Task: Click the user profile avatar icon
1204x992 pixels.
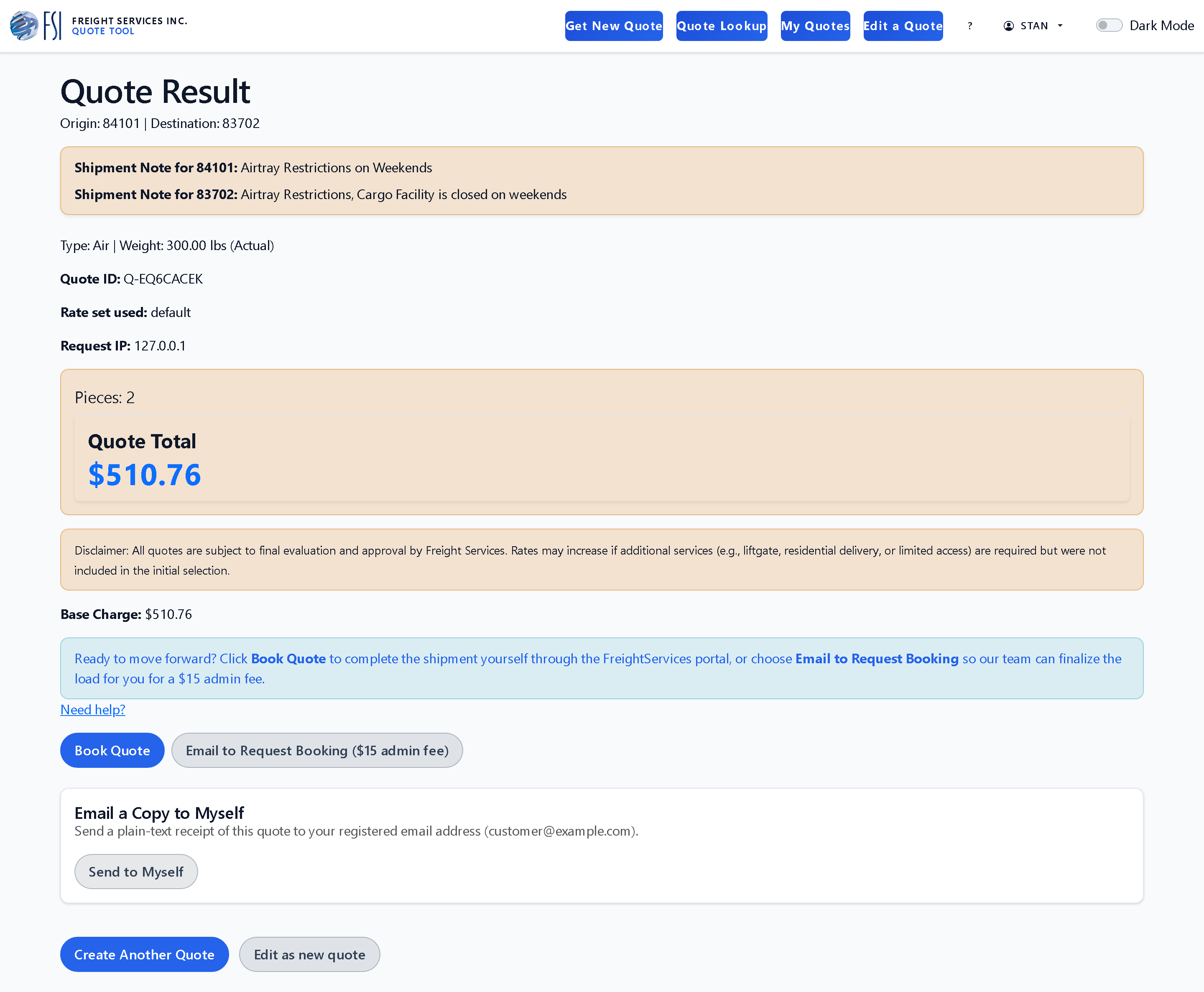Action: coord(1009,26)
